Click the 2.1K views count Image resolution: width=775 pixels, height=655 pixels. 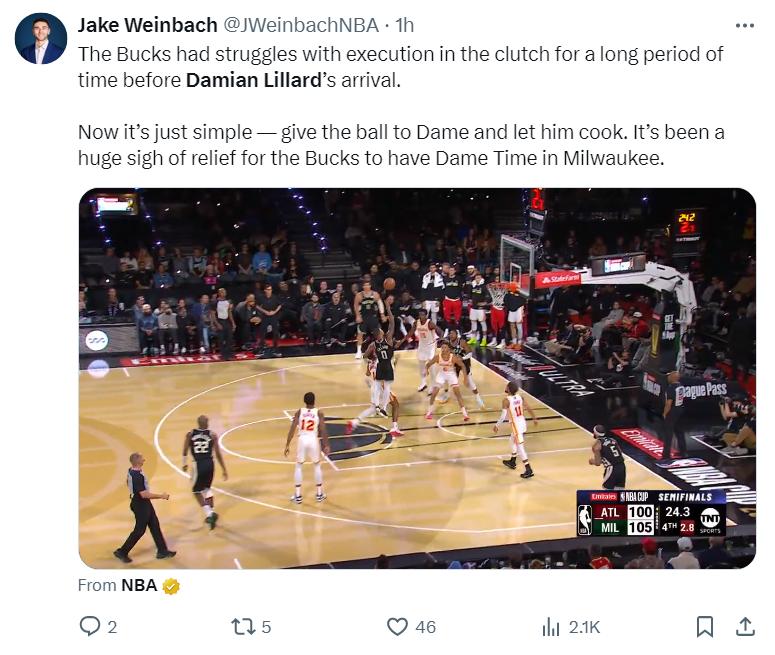click(x=584, y=627)
